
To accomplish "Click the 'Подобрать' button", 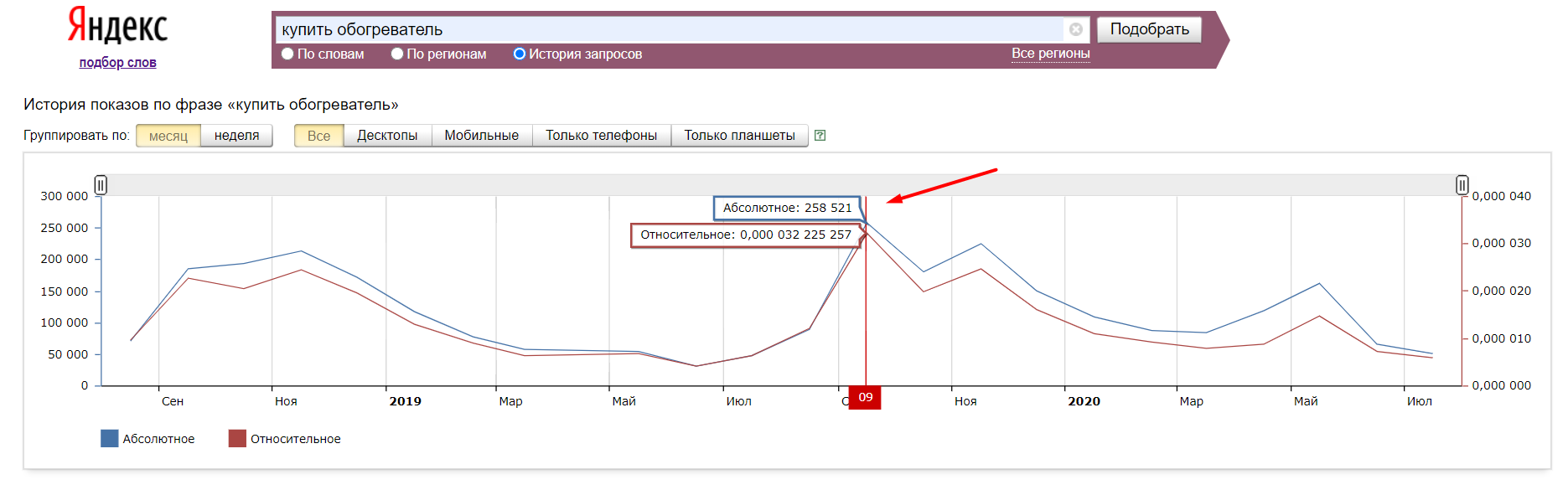I will pos(1149,29).
